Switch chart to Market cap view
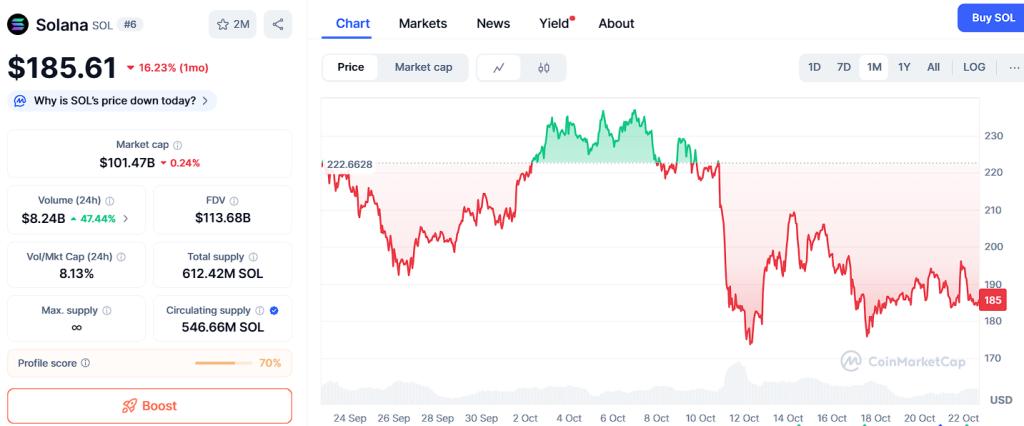 [423, 67]
